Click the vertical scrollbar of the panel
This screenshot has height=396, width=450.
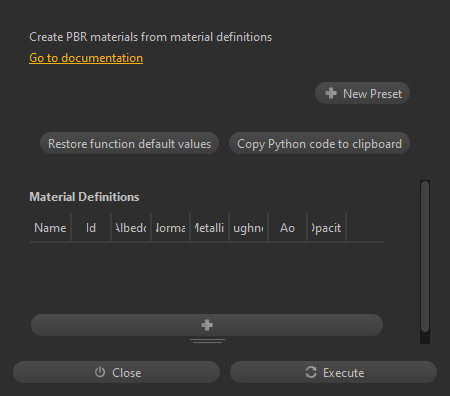coord(425,256)
